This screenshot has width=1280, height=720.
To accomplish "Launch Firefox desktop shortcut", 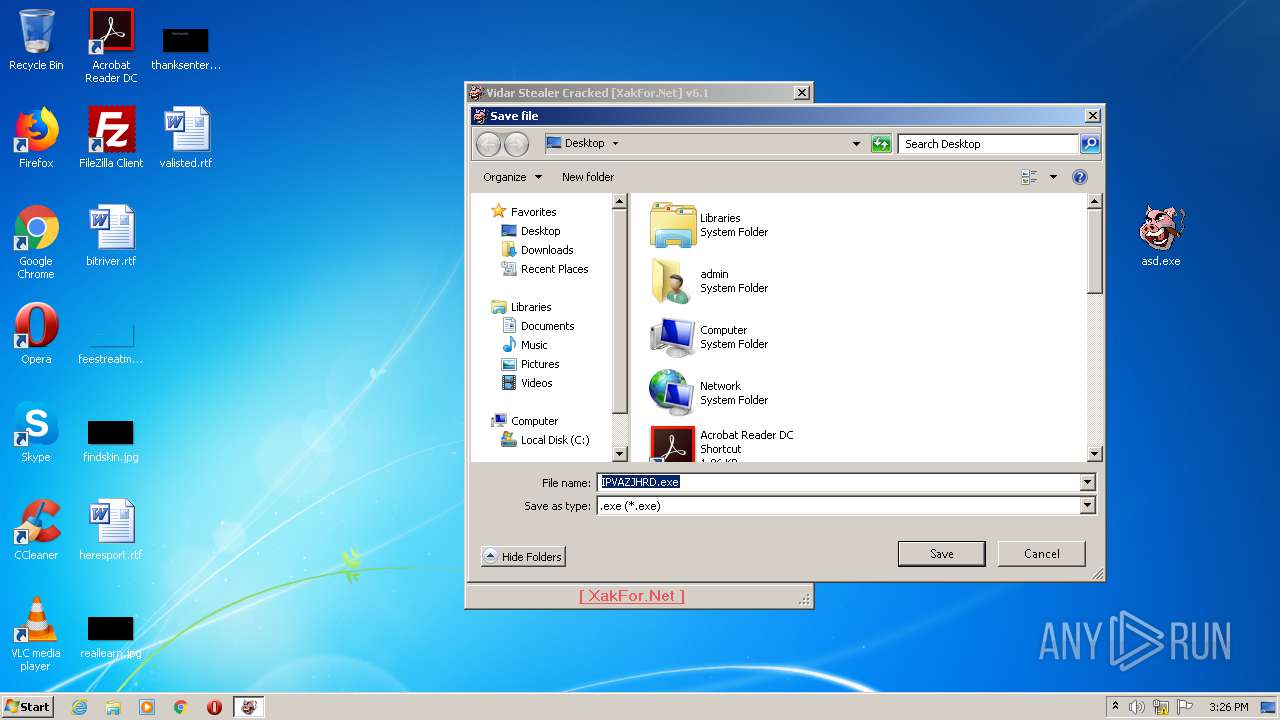I will [36, 138].
